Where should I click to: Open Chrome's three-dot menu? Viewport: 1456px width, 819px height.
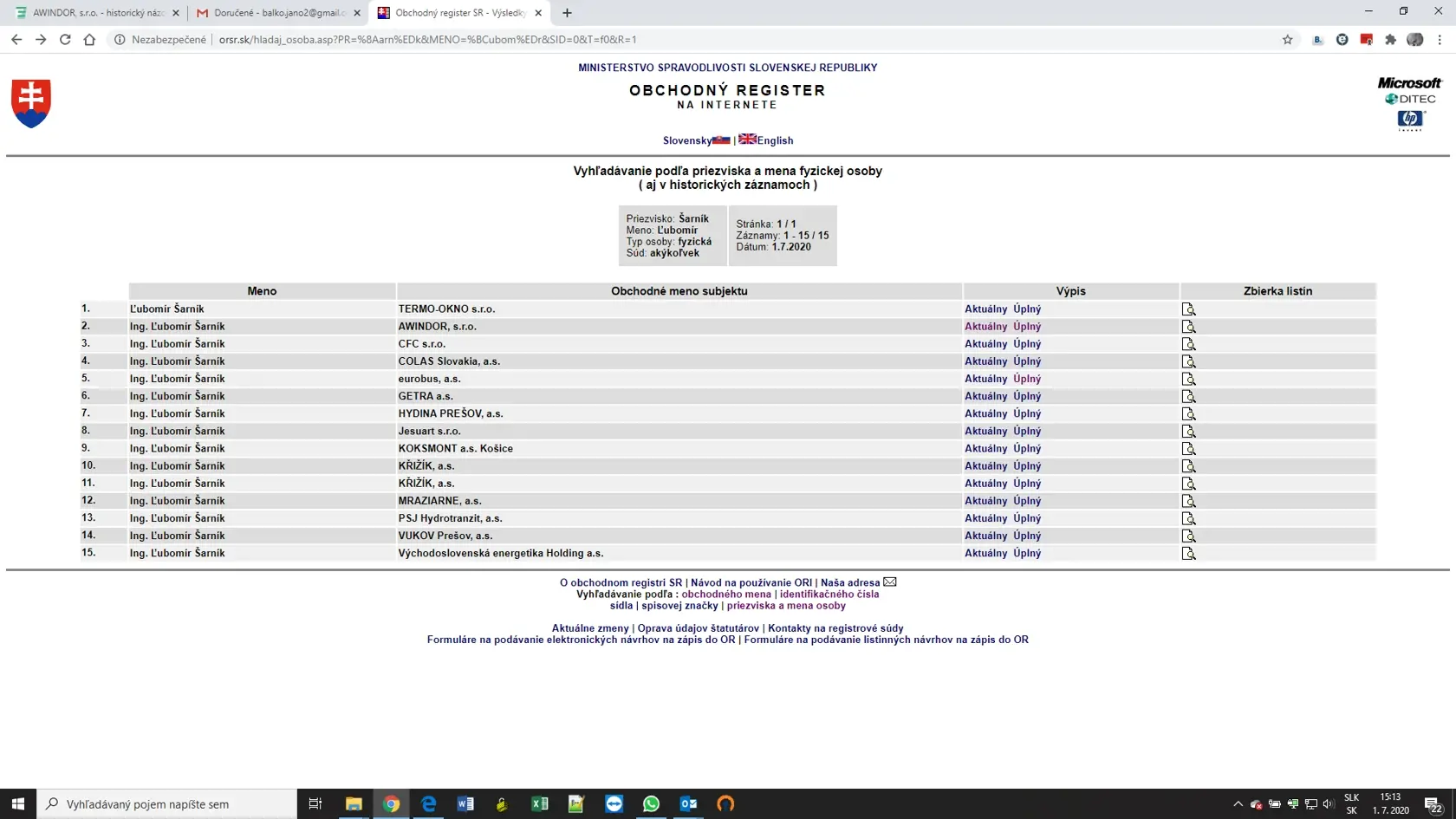coord(1440,39)
